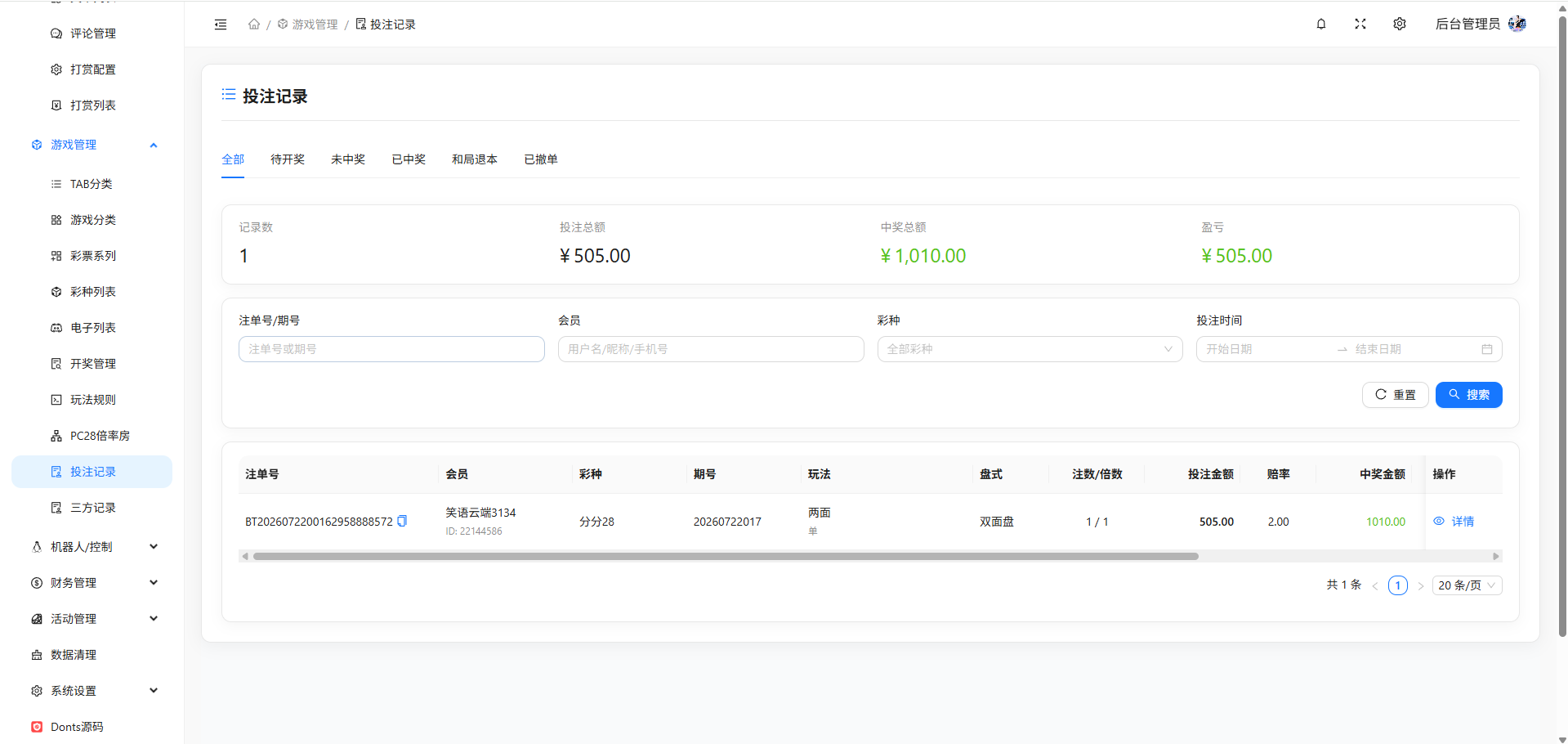The width and height of the screenshot is (1568, 744).
Task: Toggle fullscreen mode icon
Action: tap(1360, 25)
